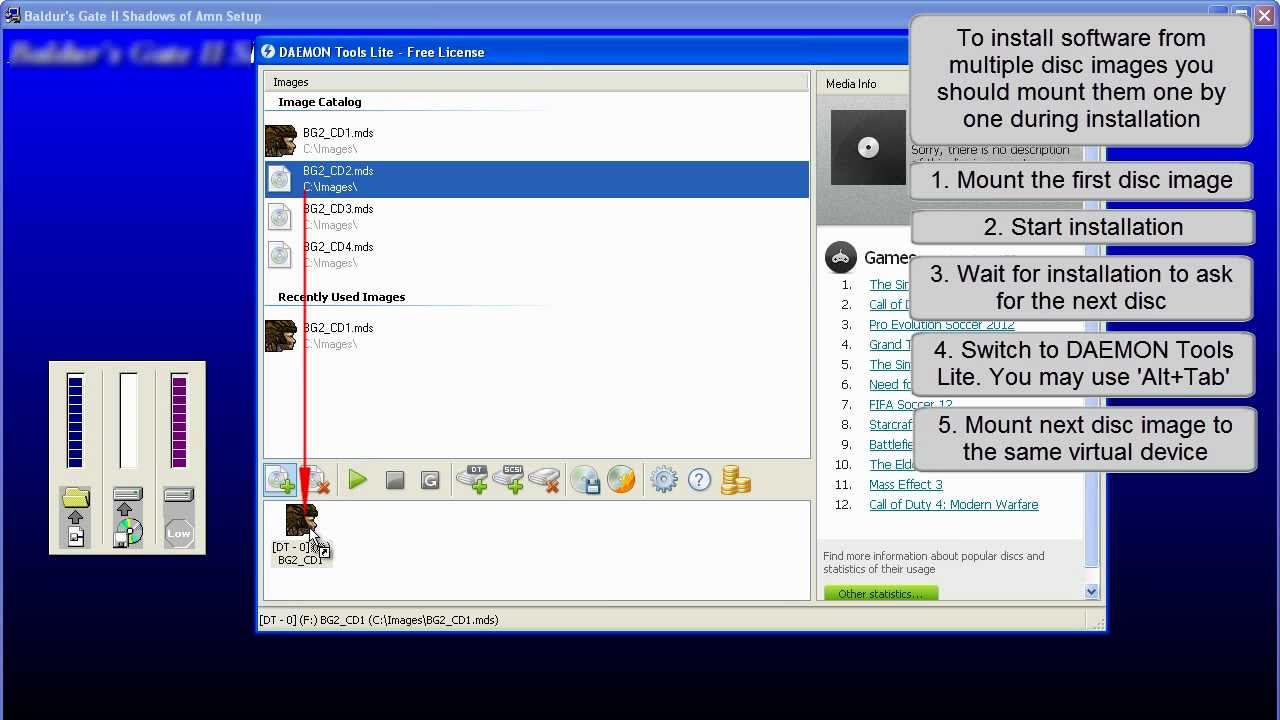Click the Remove Image toolbar icon
This screenshot has width=1280, height=720.
[x=317, y=480]
